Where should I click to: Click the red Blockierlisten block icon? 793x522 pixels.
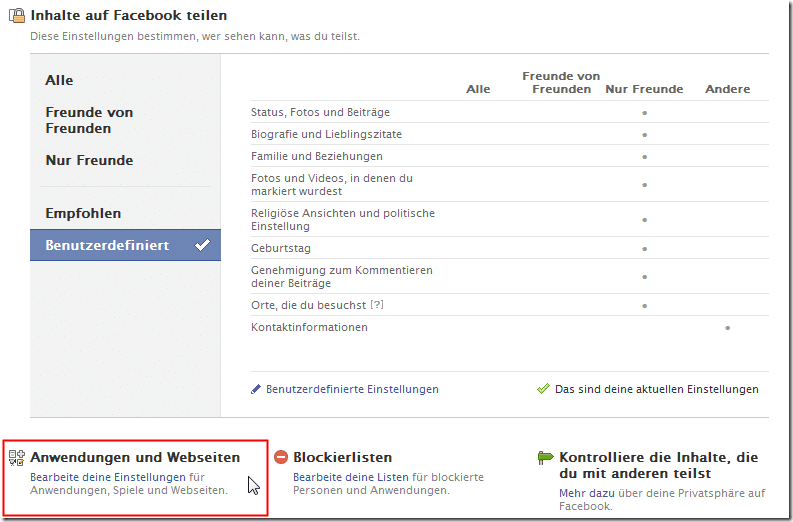coord(281,457)
